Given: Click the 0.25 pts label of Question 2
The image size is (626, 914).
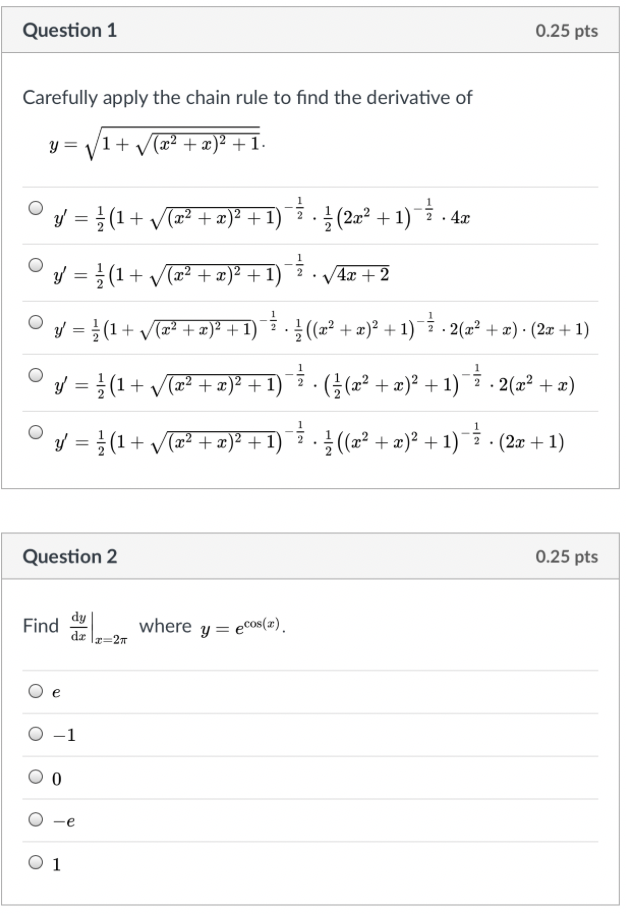Looking at the screenshot, I should pyautogui.click(x=566, y=557).
